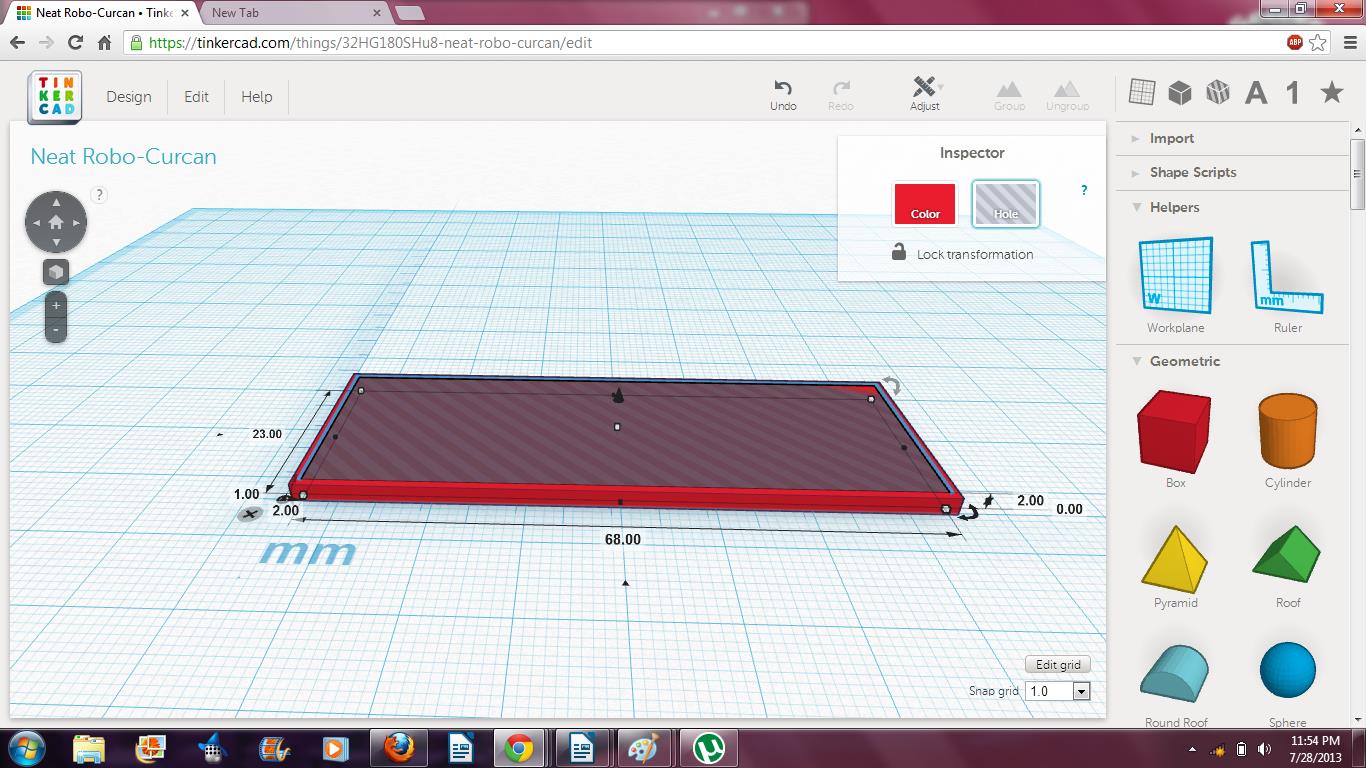The image size is (1366, 768).
Task: Select the letter A shapes icon
Action: coord(1256,93)
